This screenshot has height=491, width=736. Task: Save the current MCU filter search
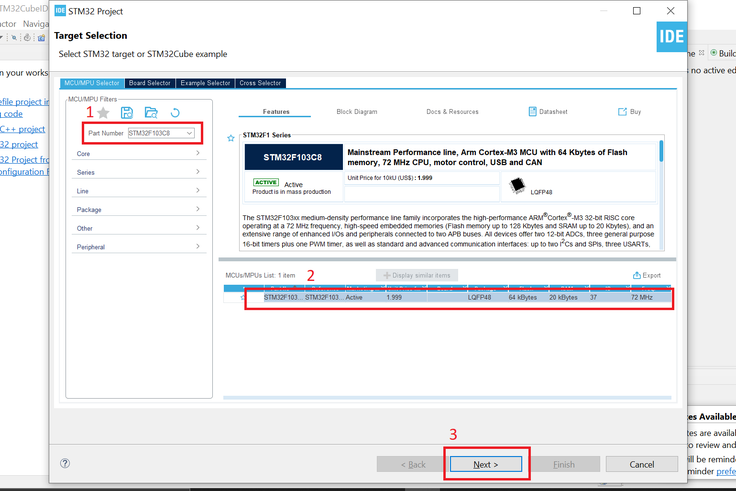coord(127,113)
